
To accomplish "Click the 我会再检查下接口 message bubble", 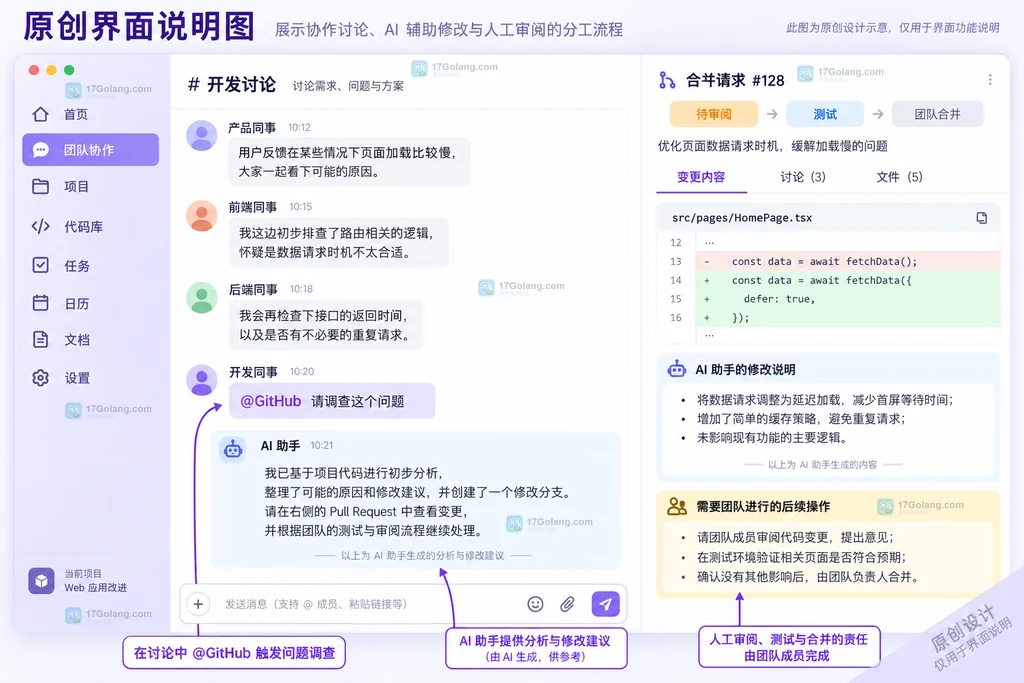I will (326, 325).
